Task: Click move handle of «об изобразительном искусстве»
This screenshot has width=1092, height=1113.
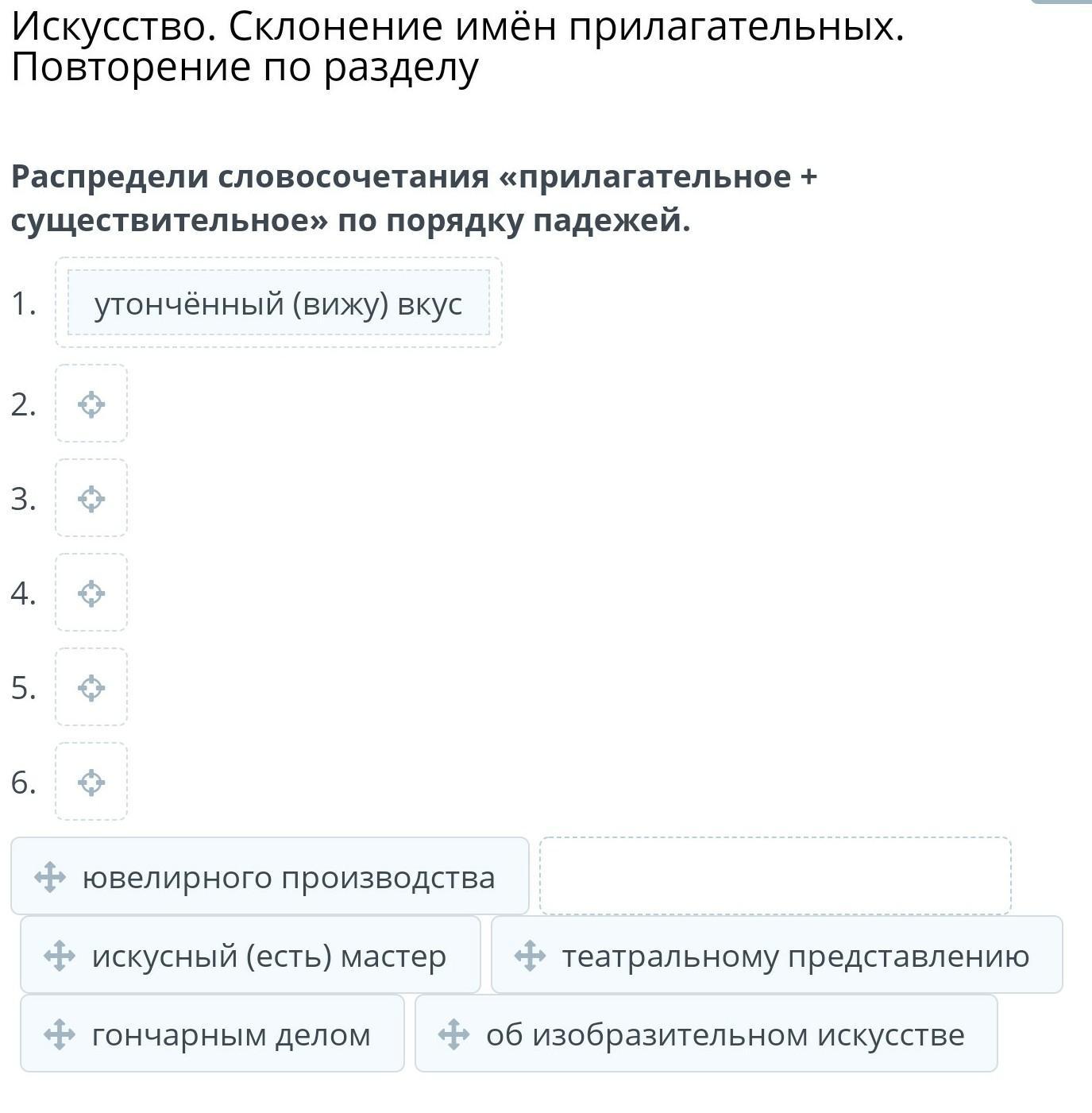Action: (x=453, y=1034)
